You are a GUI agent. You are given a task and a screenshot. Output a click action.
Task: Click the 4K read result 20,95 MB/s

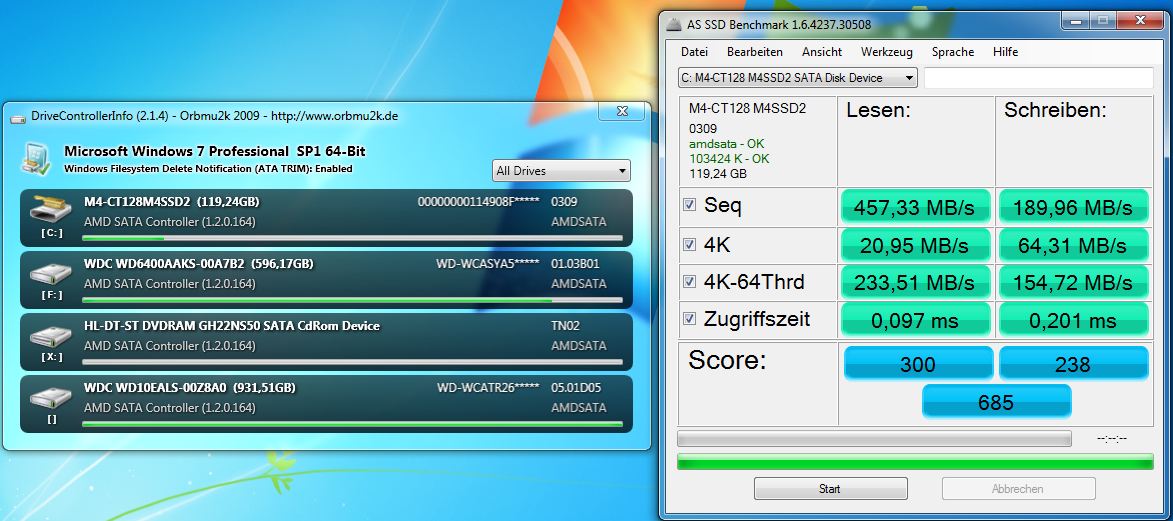point(916,245)
